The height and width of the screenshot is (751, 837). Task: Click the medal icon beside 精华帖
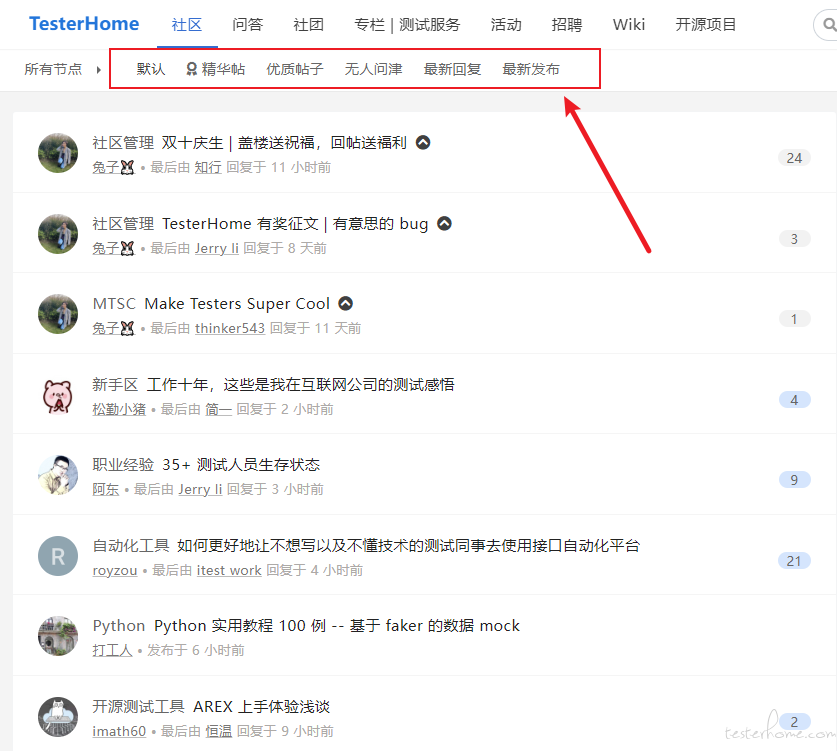191,69
